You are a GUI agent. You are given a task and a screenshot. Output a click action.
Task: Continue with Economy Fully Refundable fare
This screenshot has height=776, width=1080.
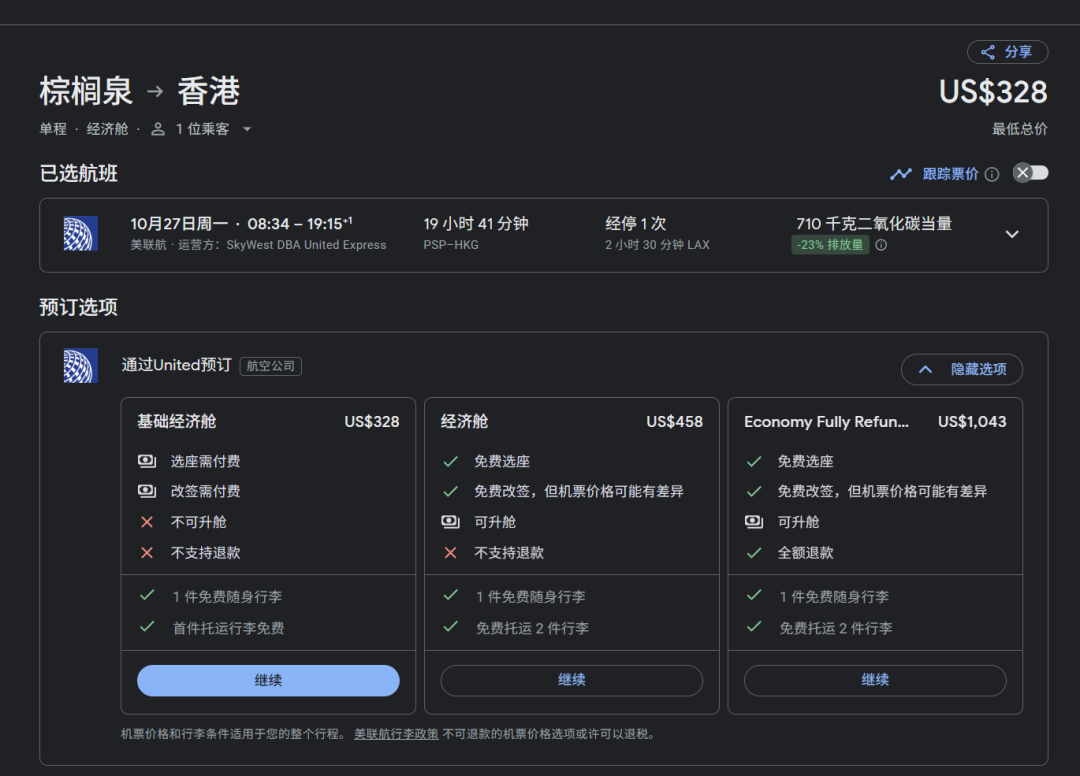[x=875, y=680]
